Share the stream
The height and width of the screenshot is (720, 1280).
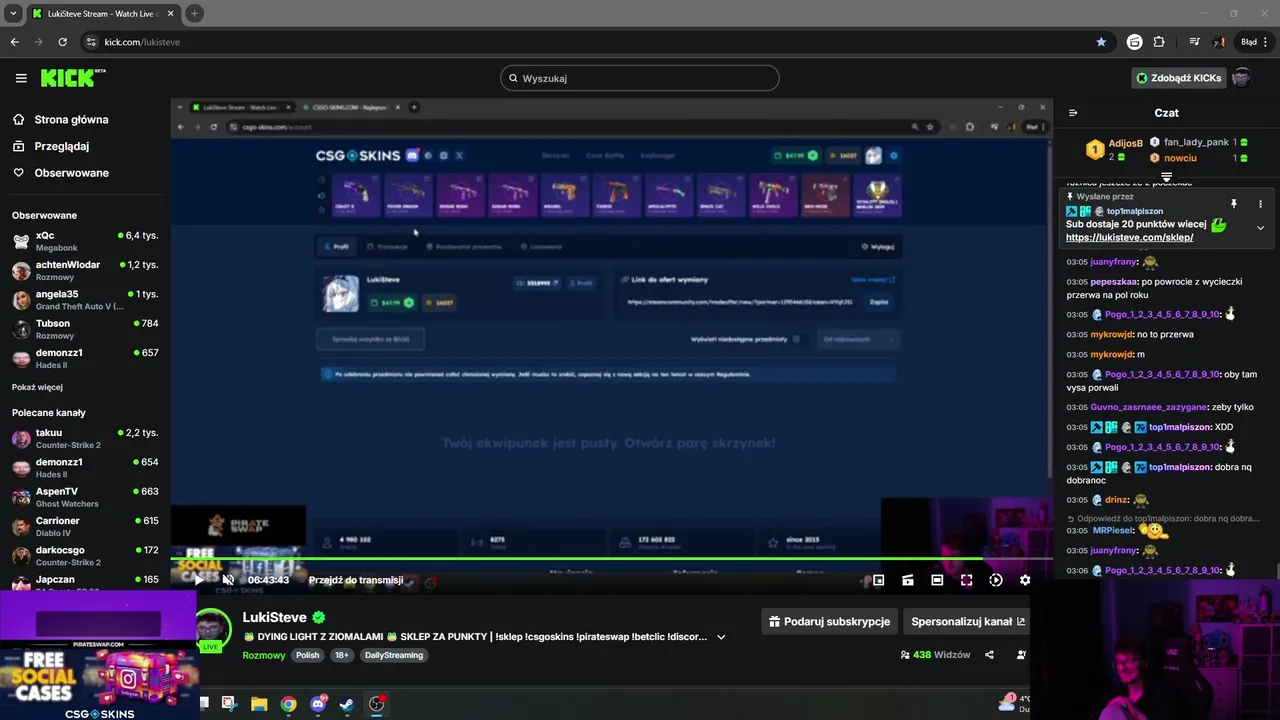coord(989,655)
